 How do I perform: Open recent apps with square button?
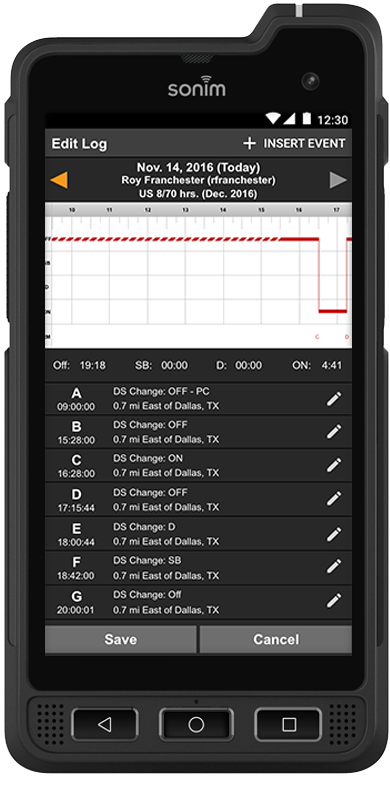(289, 724)
